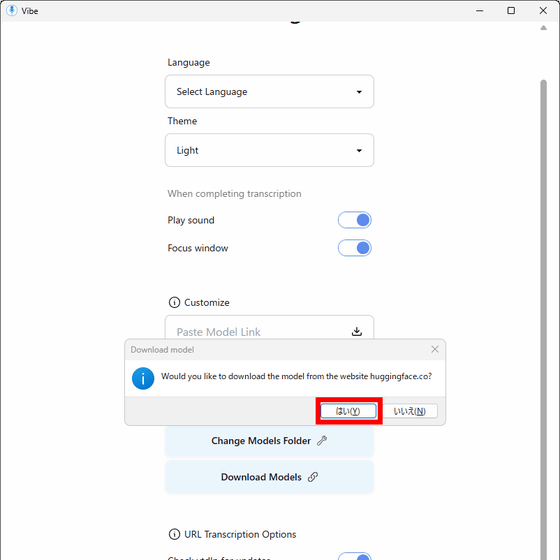The height and width of the screenshot is (560, 560).
Task: Click the Change Models Folder button
Action: coord(269,441)
